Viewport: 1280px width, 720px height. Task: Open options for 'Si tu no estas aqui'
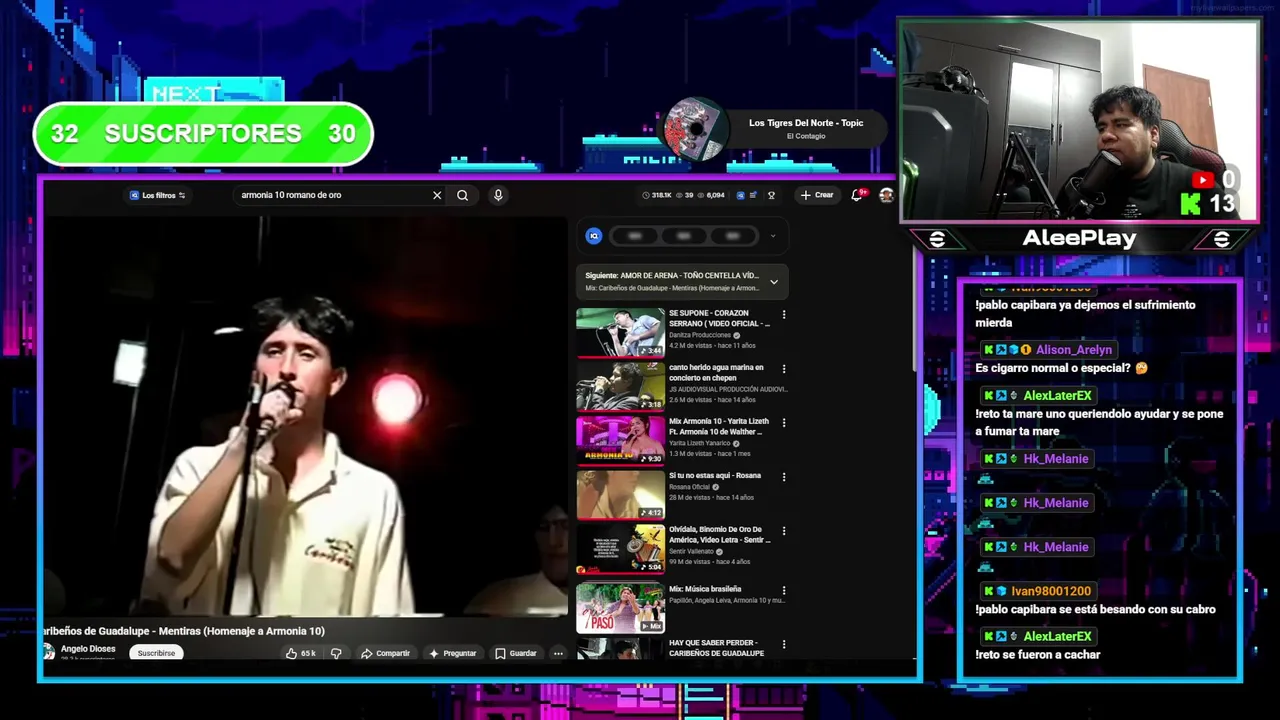click(783, 477)
